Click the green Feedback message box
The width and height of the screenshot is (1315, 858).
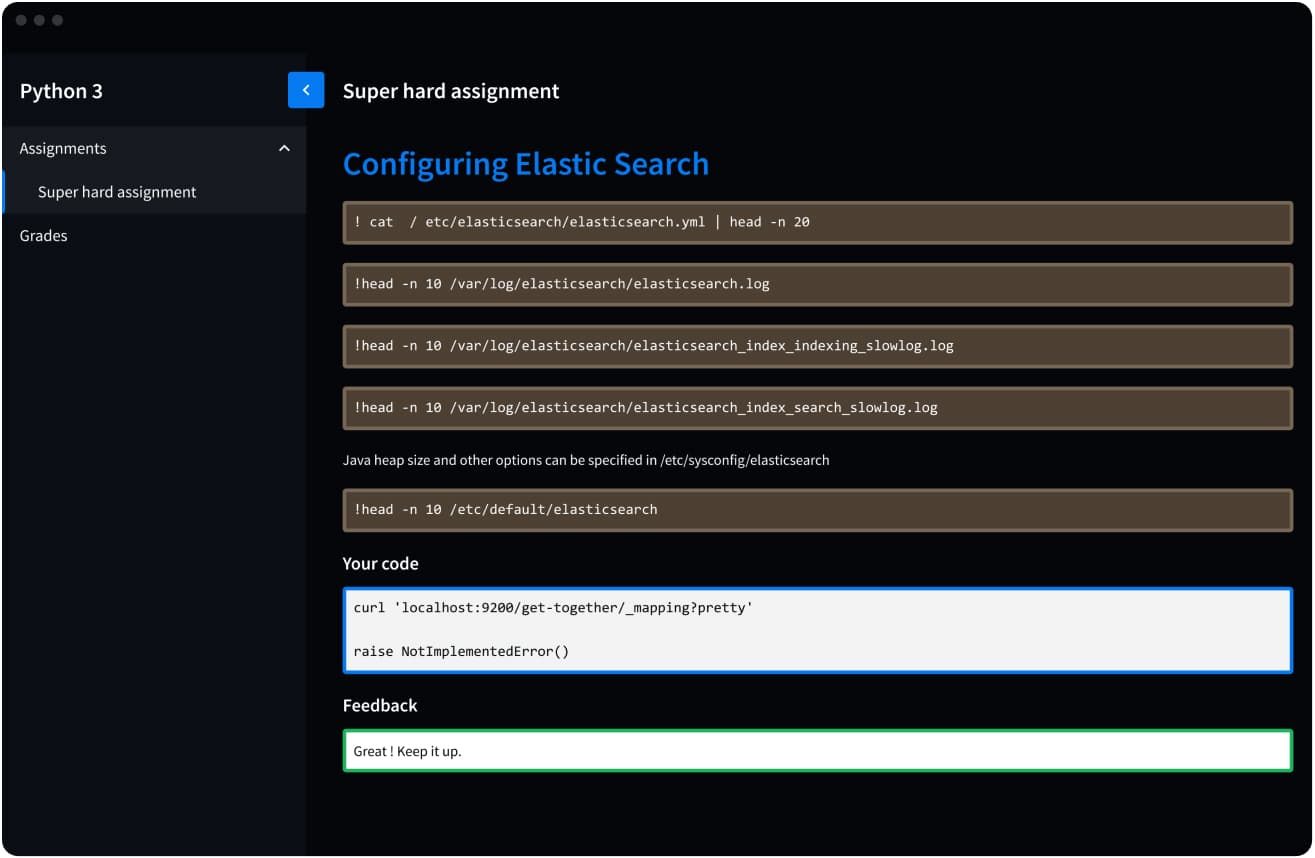816,751
